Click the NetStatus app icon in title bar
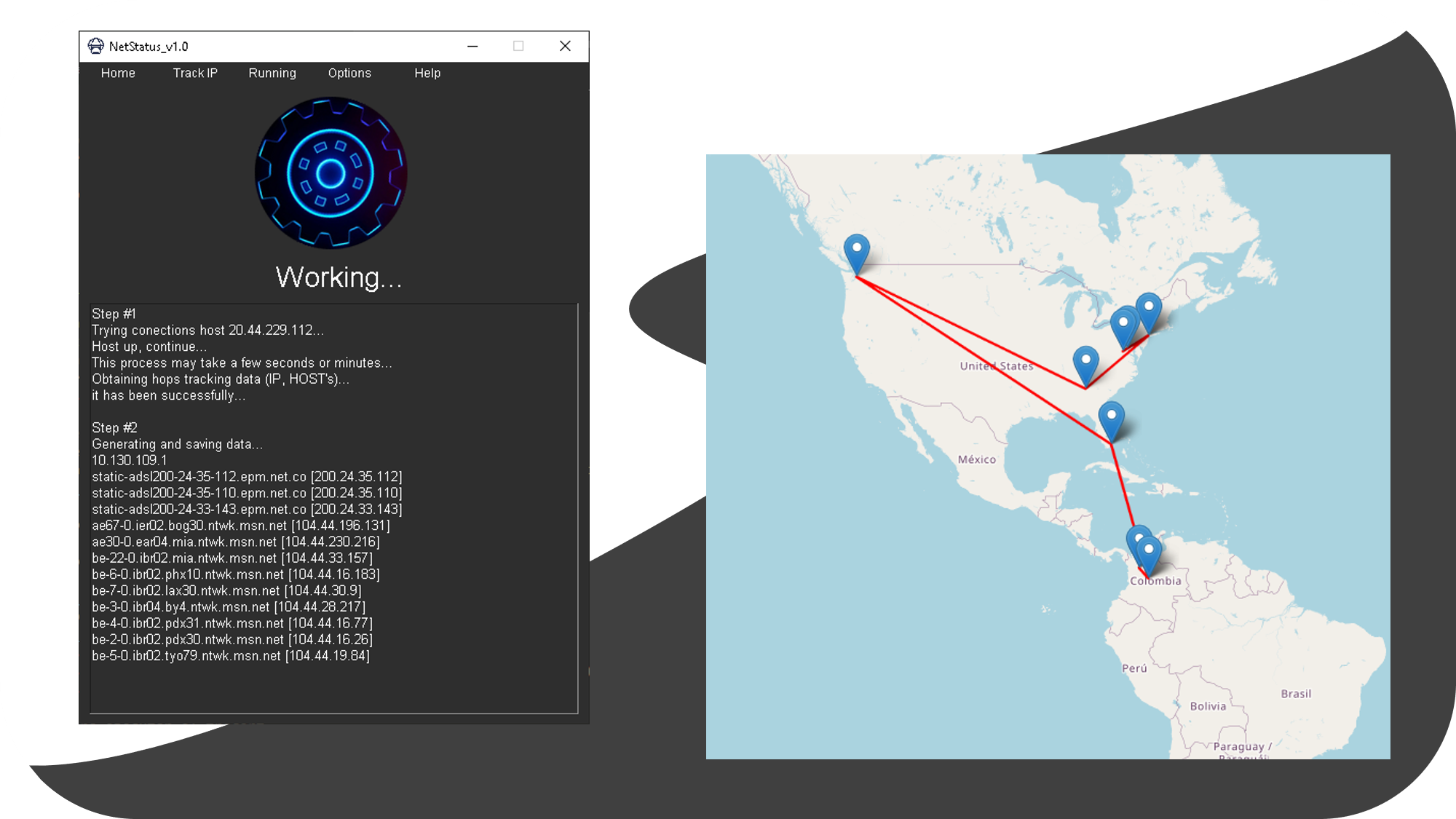Screen dimensions: 1456x819 tap(96, 46)
